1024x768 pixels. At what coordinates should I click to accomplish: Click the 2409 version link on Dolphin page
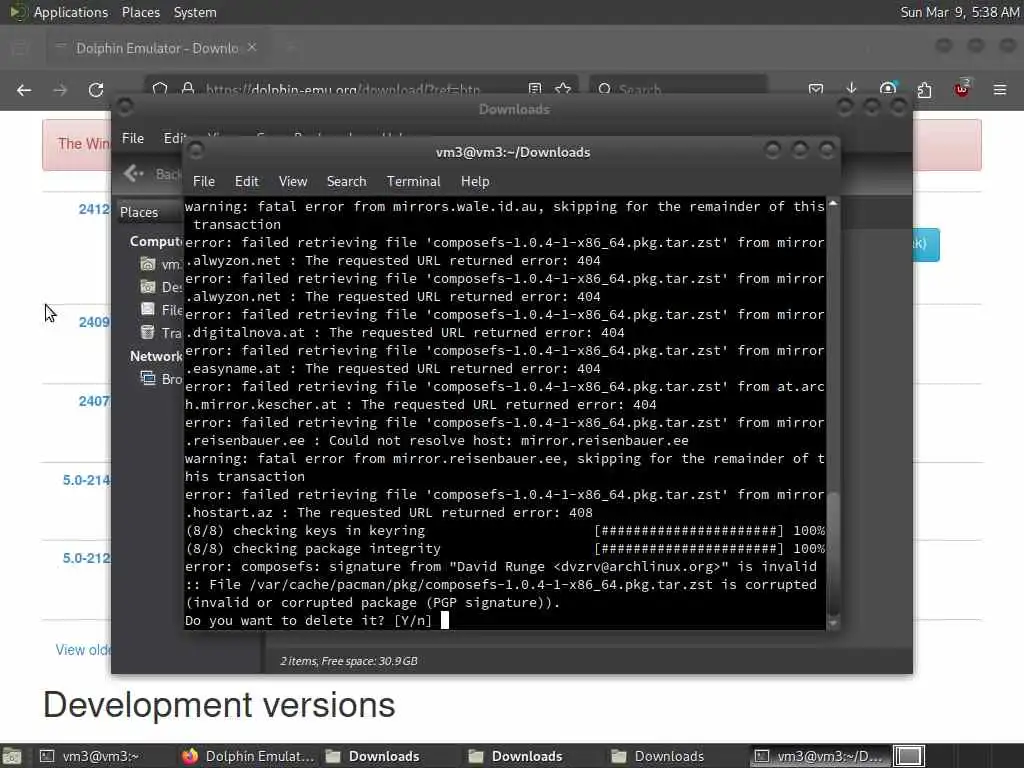(95, 322)
